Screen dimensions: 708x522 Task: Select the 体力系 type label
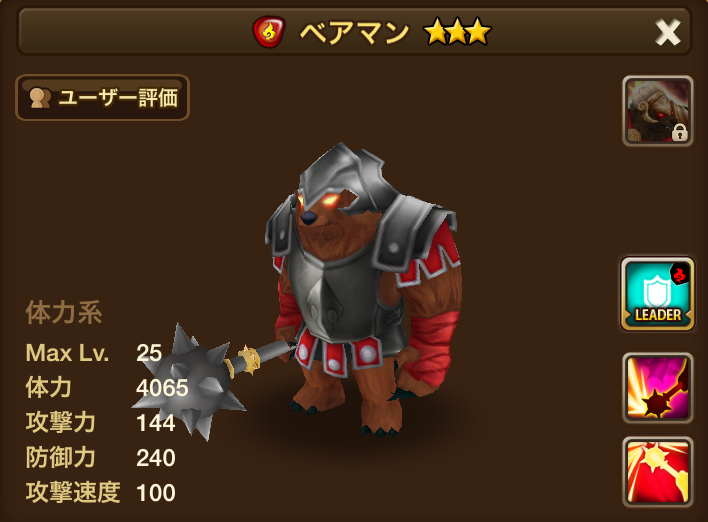[x=64, y=312]
